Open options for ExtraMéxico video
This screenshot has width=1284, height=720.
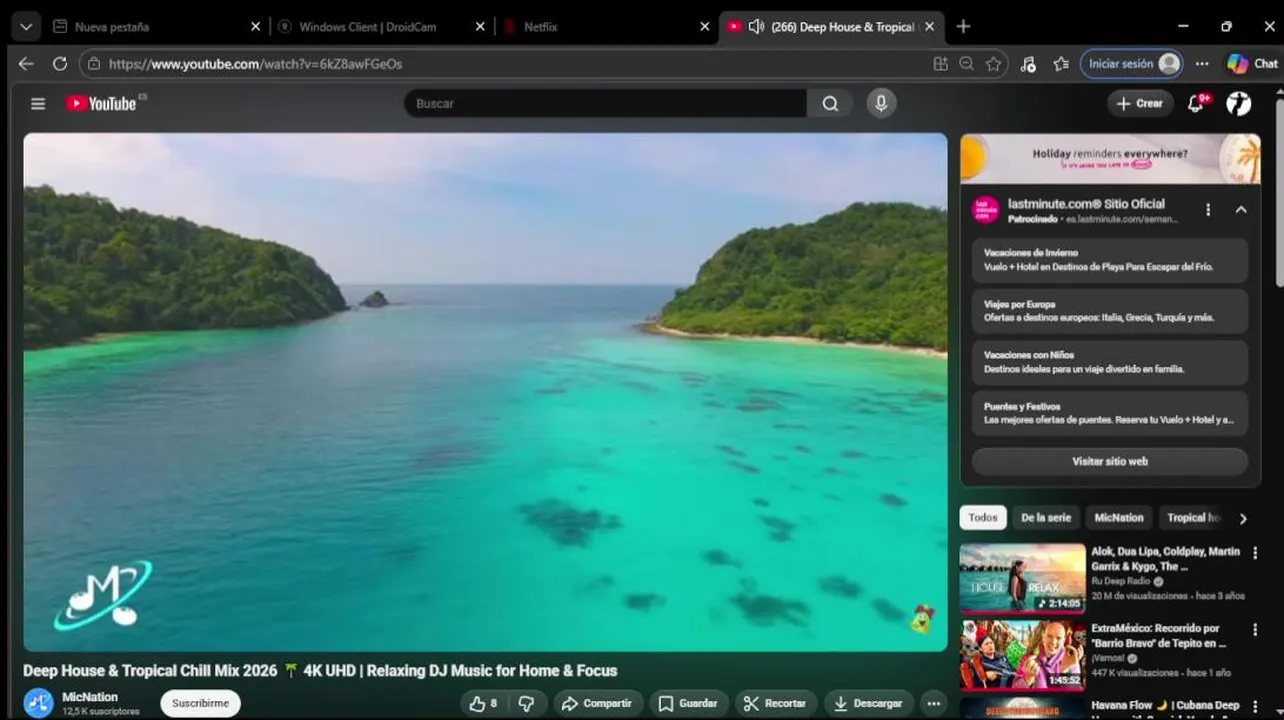coord(1255,630)
